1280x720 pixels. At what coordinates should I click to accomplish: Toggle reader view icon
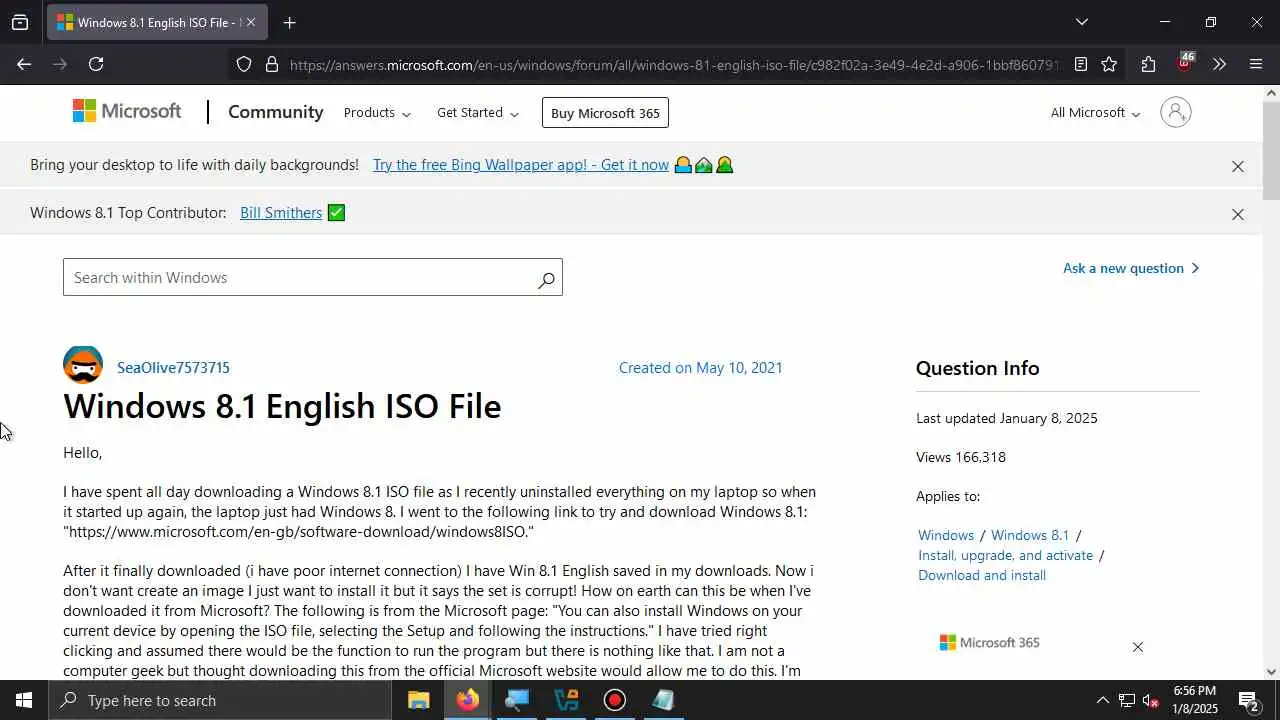1081,64
